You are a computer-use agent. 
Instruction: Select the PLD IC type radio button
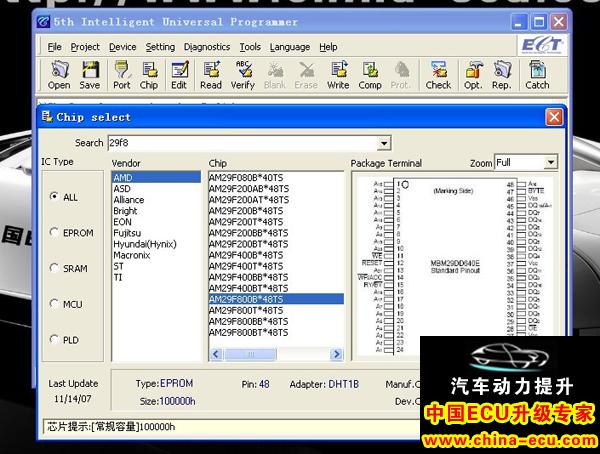pyautogui.click(x=54, y=340)
